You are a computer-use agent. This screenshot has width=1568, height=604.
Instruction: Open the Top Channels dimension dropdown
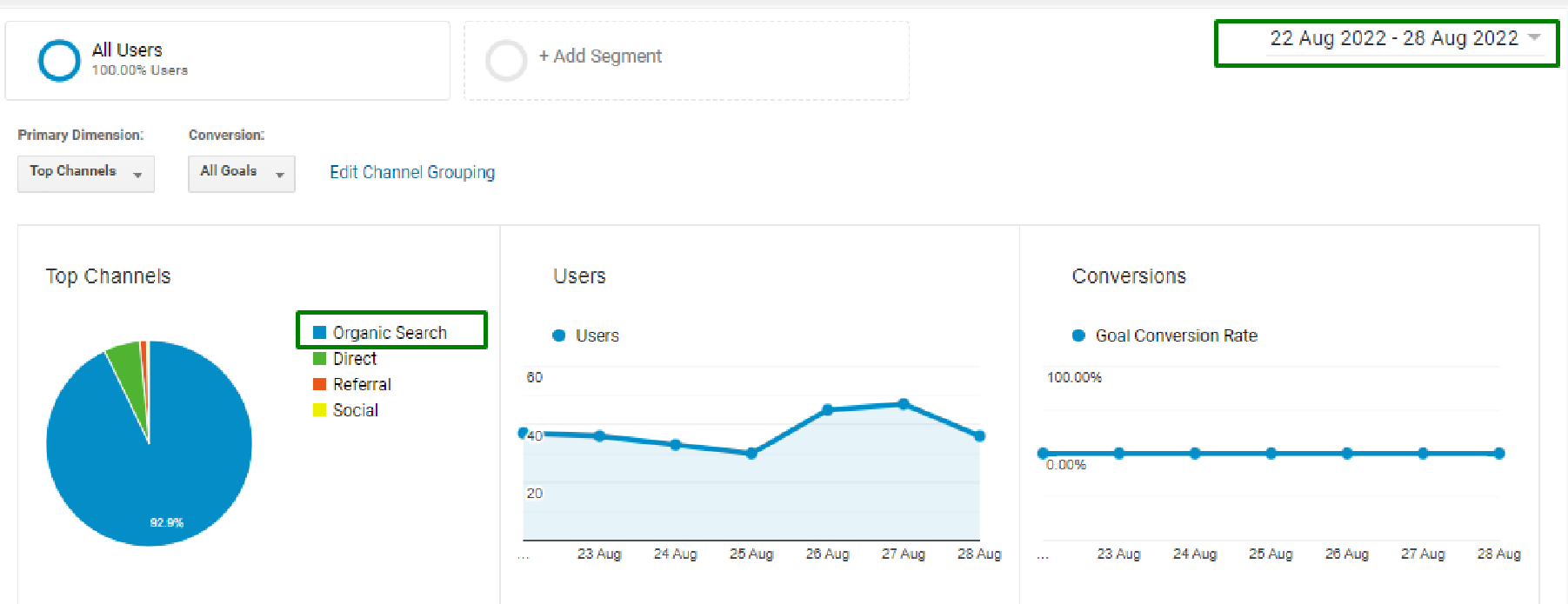(86, 173)
